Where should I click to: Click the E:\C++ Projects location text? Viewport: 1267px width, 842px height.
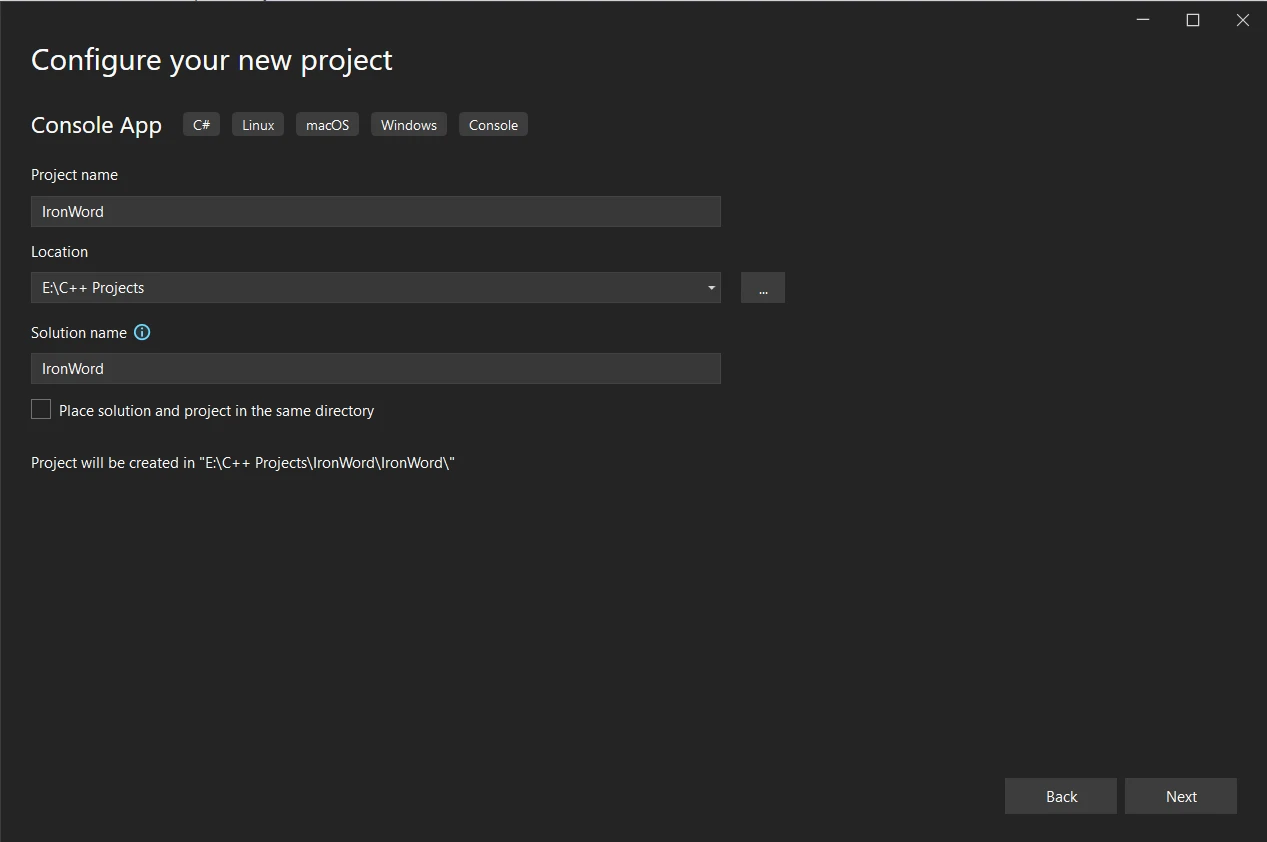coord(93,288)
